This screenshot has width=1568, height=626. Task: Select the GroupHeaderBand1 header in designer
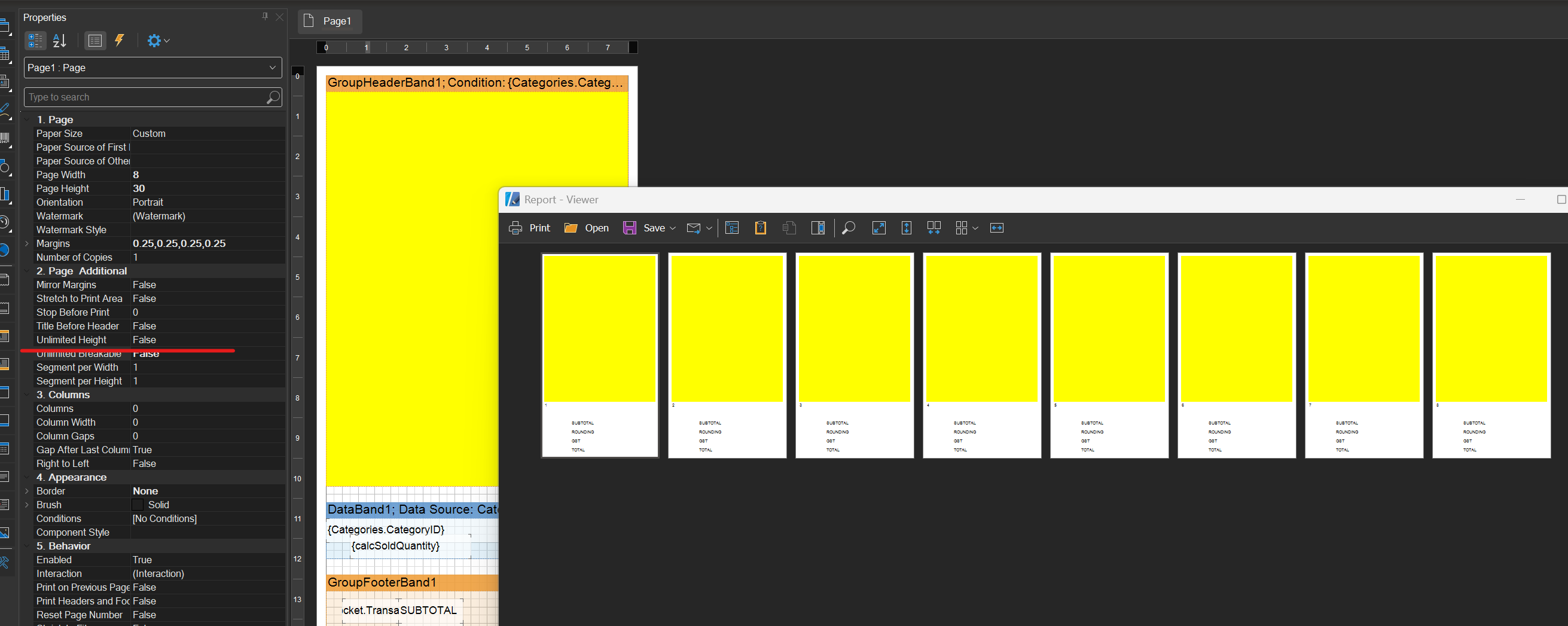click(477, 83)
